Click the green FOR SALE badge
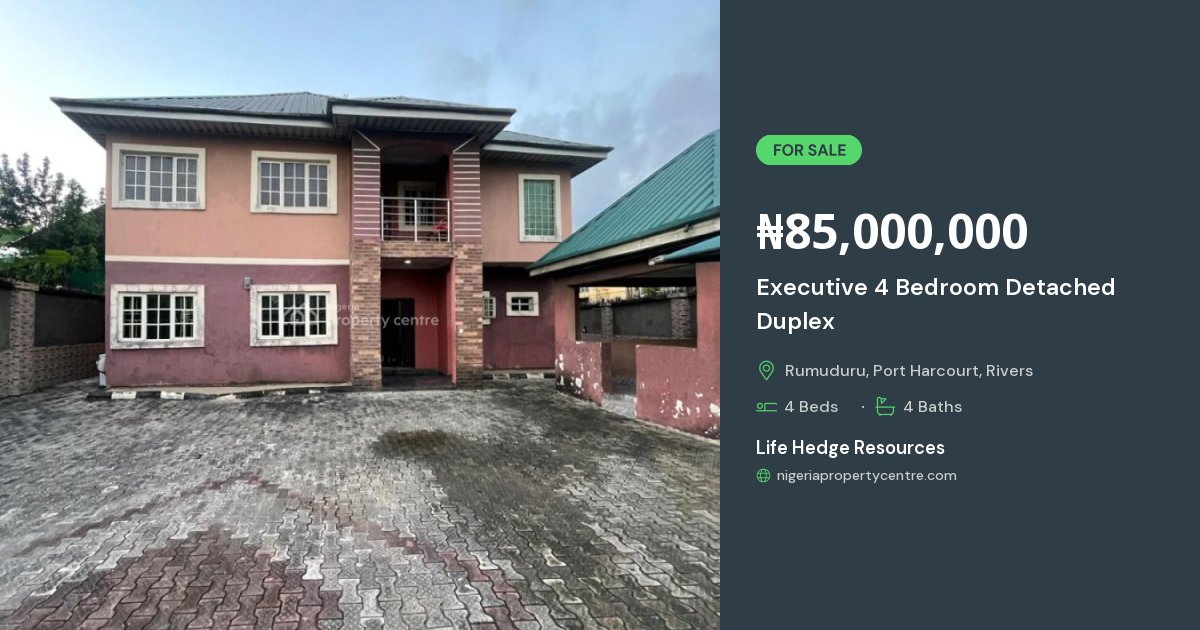Image resolution: width=1200 pixels, height=630 pixels. [808, 150]
